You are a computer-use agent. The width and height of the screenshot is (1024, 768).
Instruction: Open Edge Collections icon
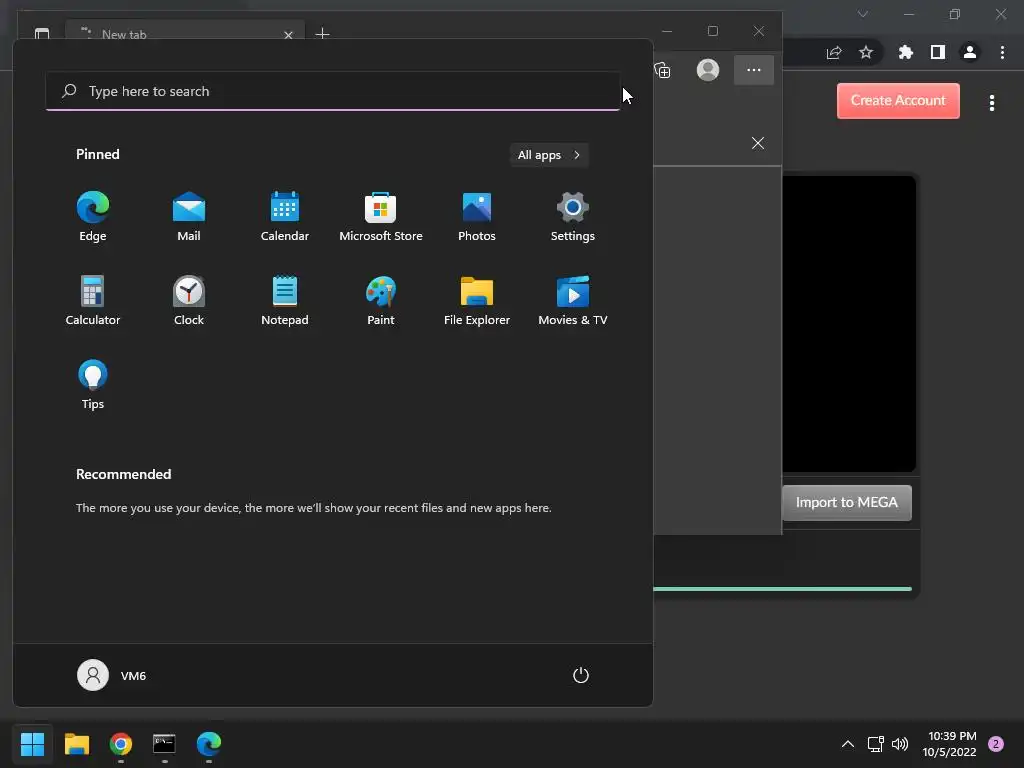[662, 70]
